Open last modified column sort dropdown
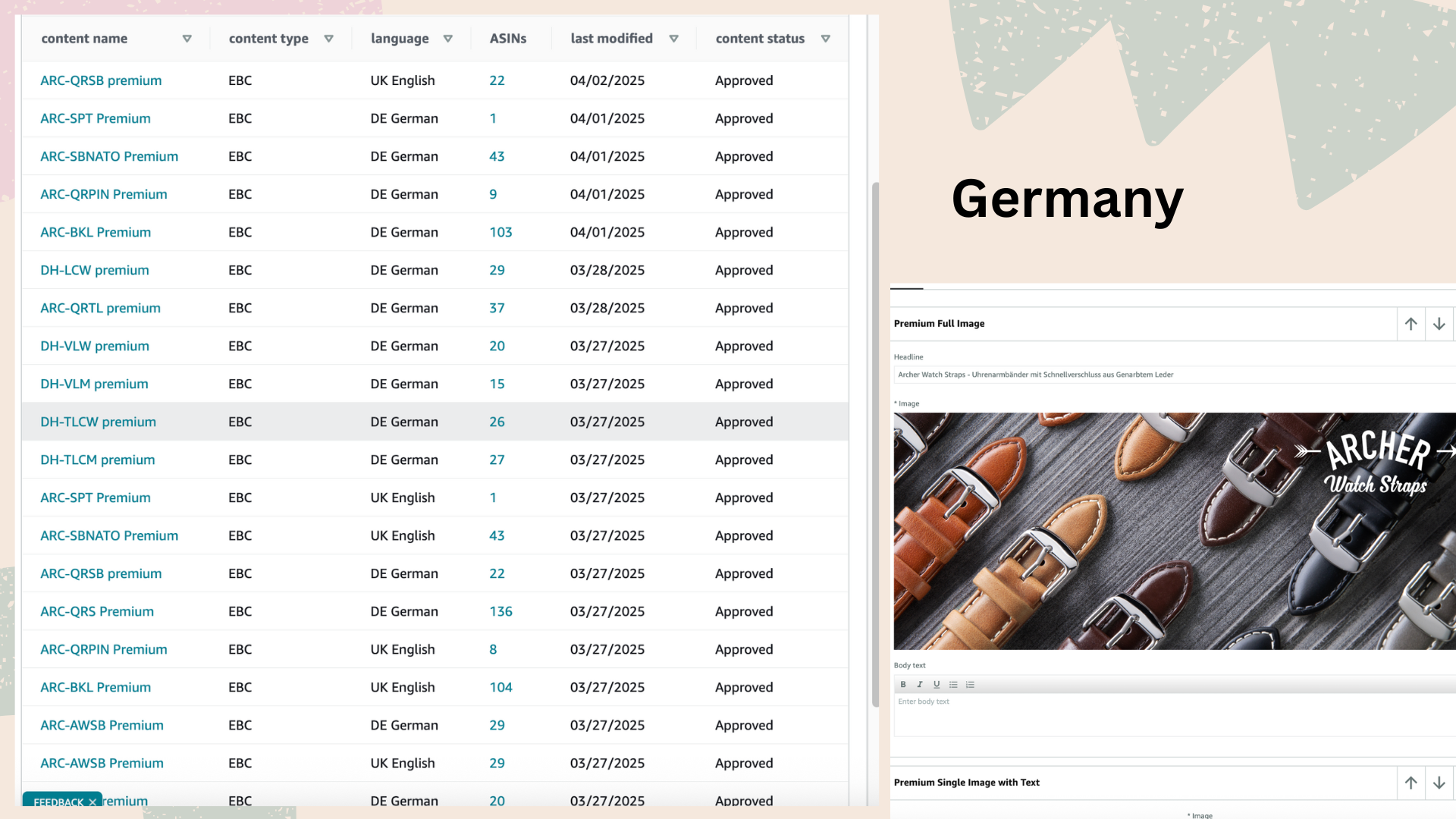This screenshot has width=1456, height=819. [673, 39]
